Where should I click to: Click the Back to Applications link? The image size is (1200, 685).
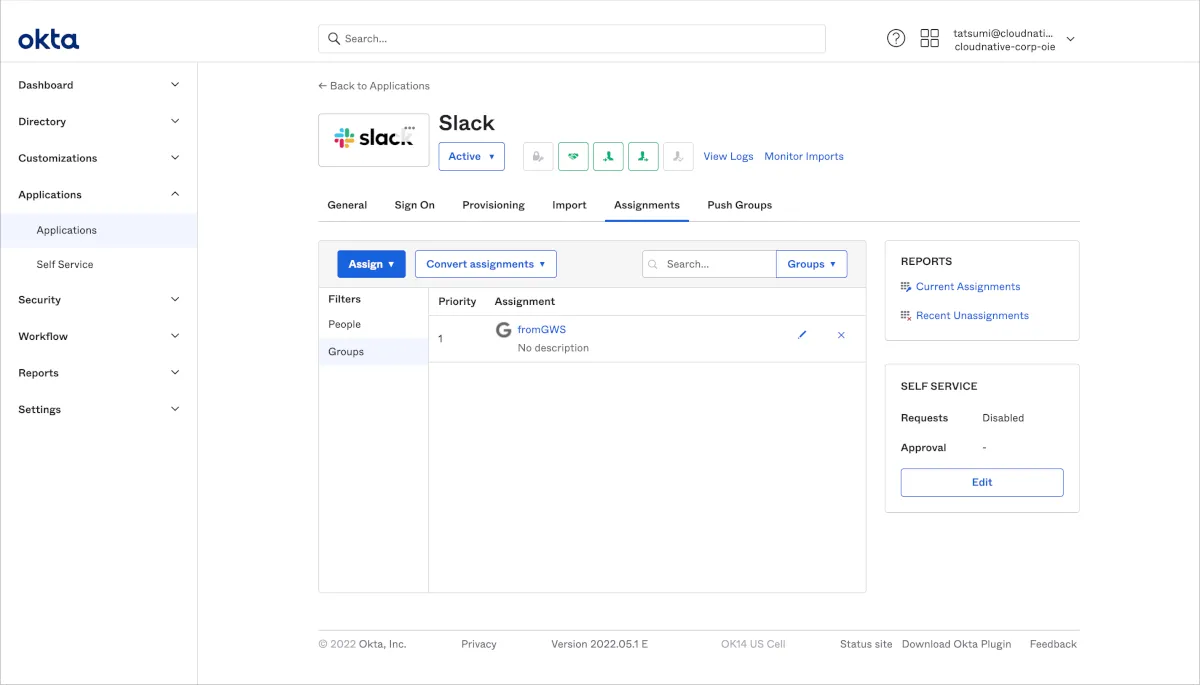click(x=374, y=86)
